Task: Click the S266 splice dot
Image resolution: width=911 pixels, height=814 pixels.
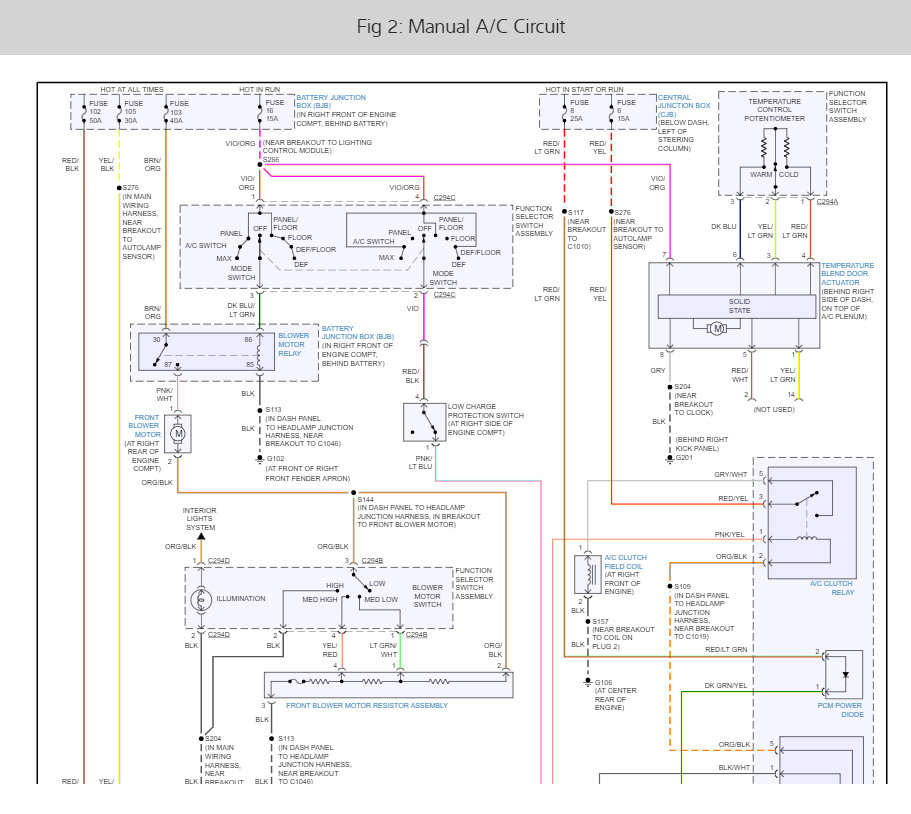Action: (260, 165)
